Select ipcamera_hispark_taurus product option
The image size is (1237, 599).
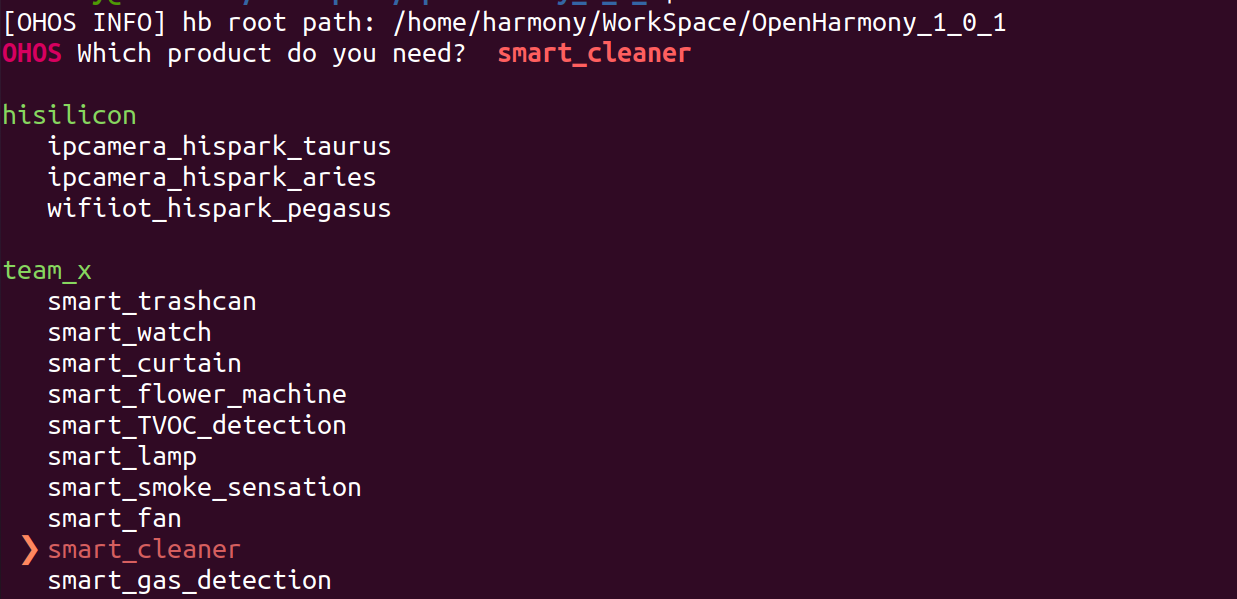click(x=219, y=147)
